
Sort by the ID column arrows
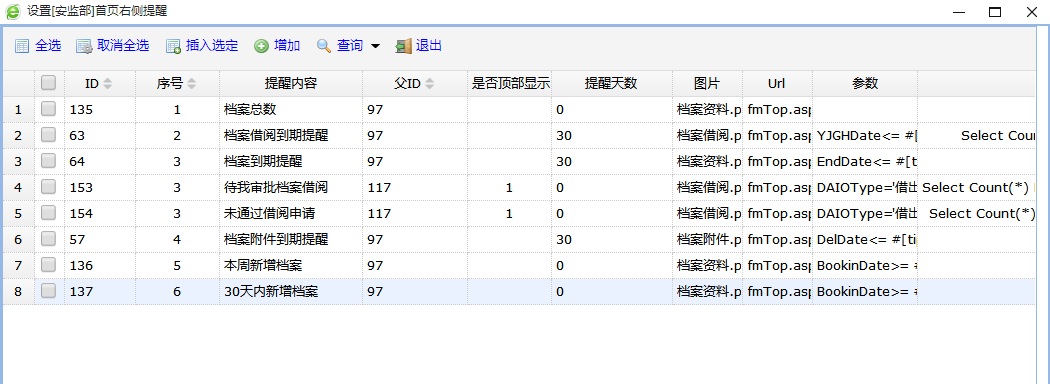click(107, 84)
